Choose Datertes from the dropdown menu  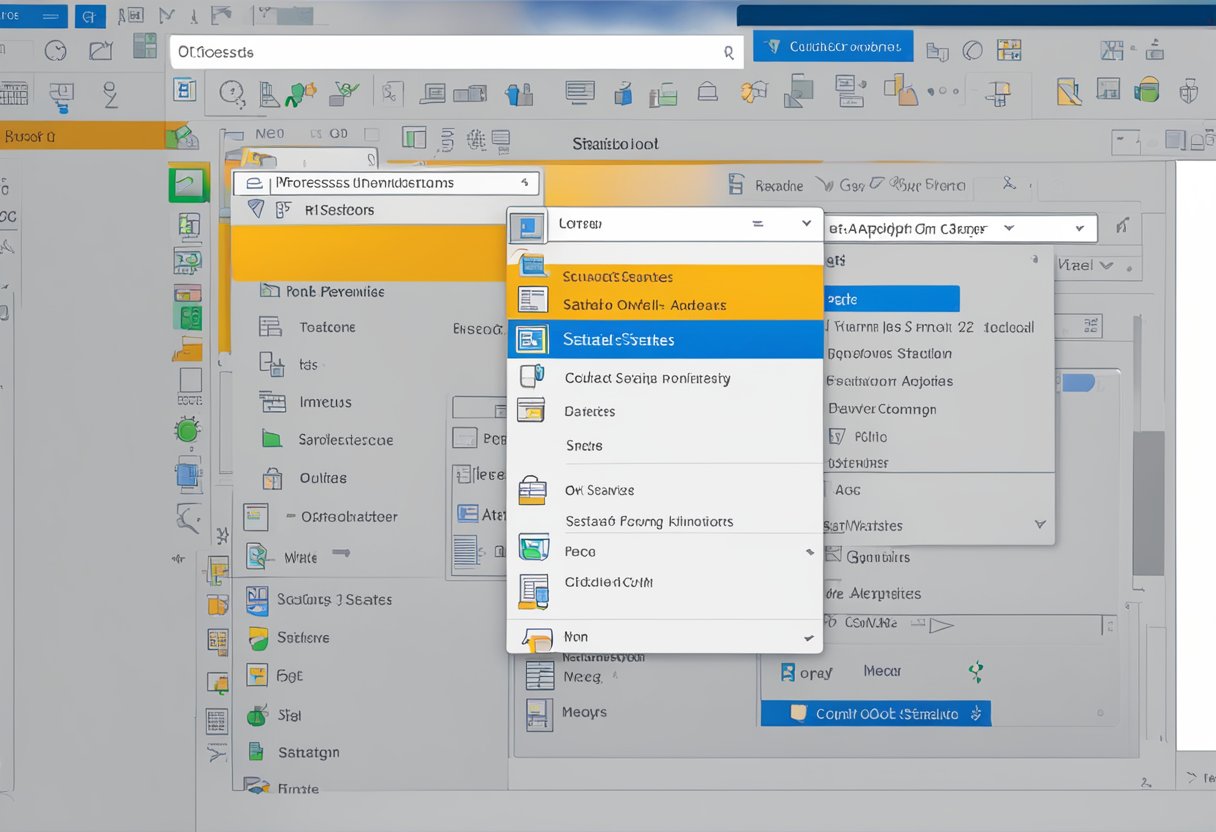[589, 411]
